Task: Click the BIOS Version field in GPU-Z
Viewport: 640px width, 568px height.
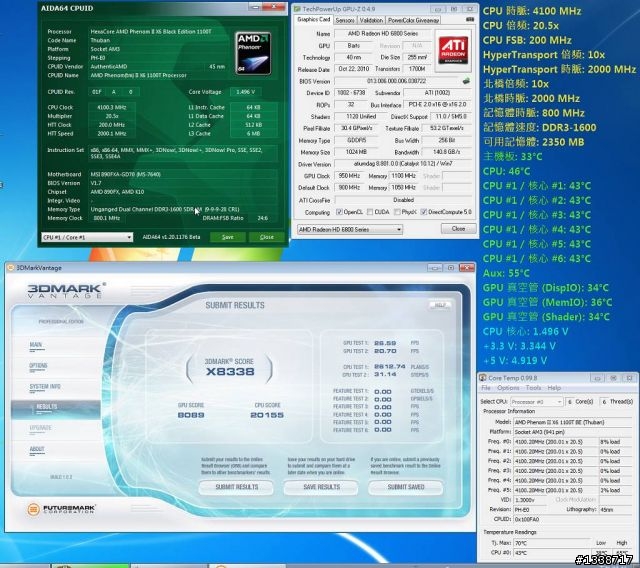Action: [396, 81]
